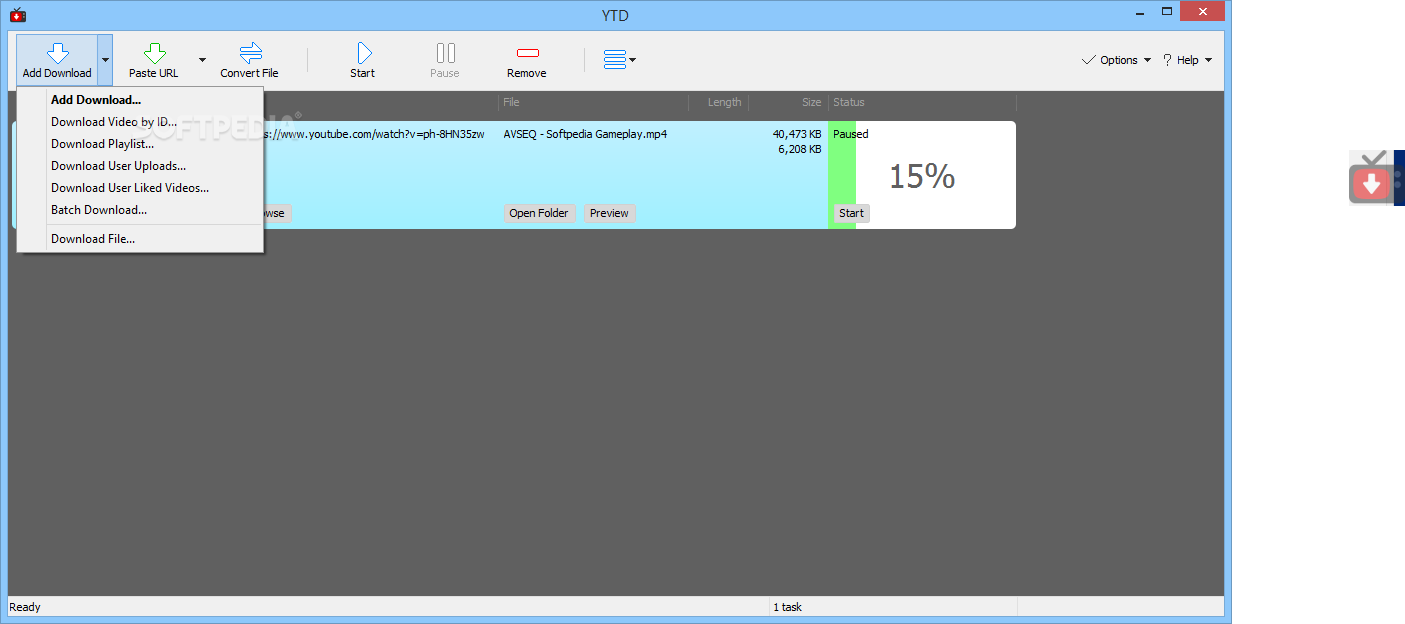This screenshot has width=1405, height=624.
Task: Select Download Video by ID...
Action: [x=141, y=122]
